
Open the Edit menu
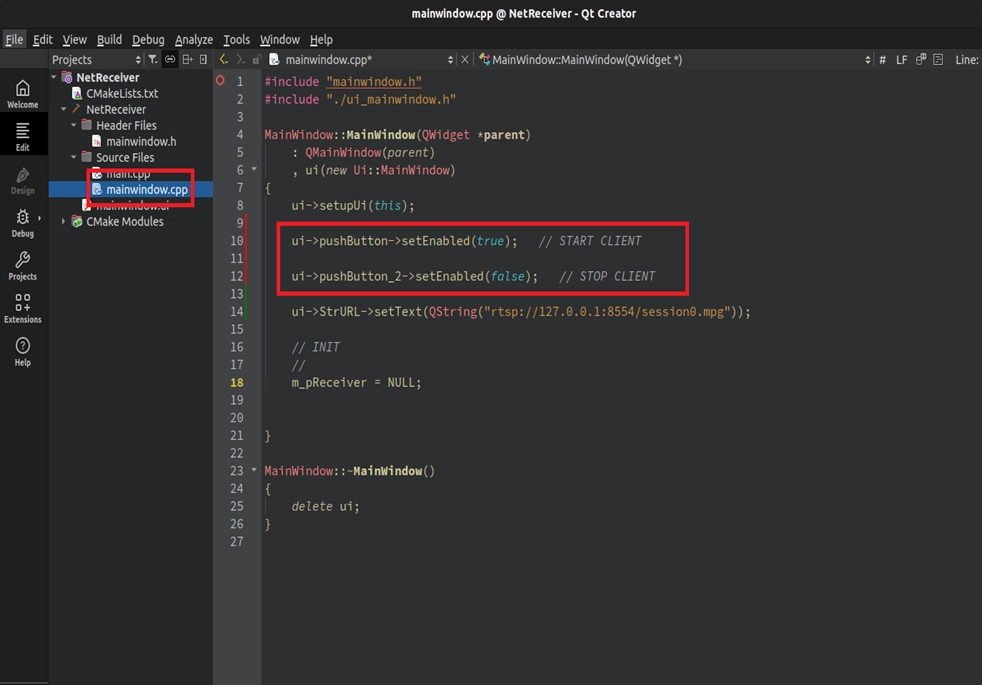click(x=43, y=39)
